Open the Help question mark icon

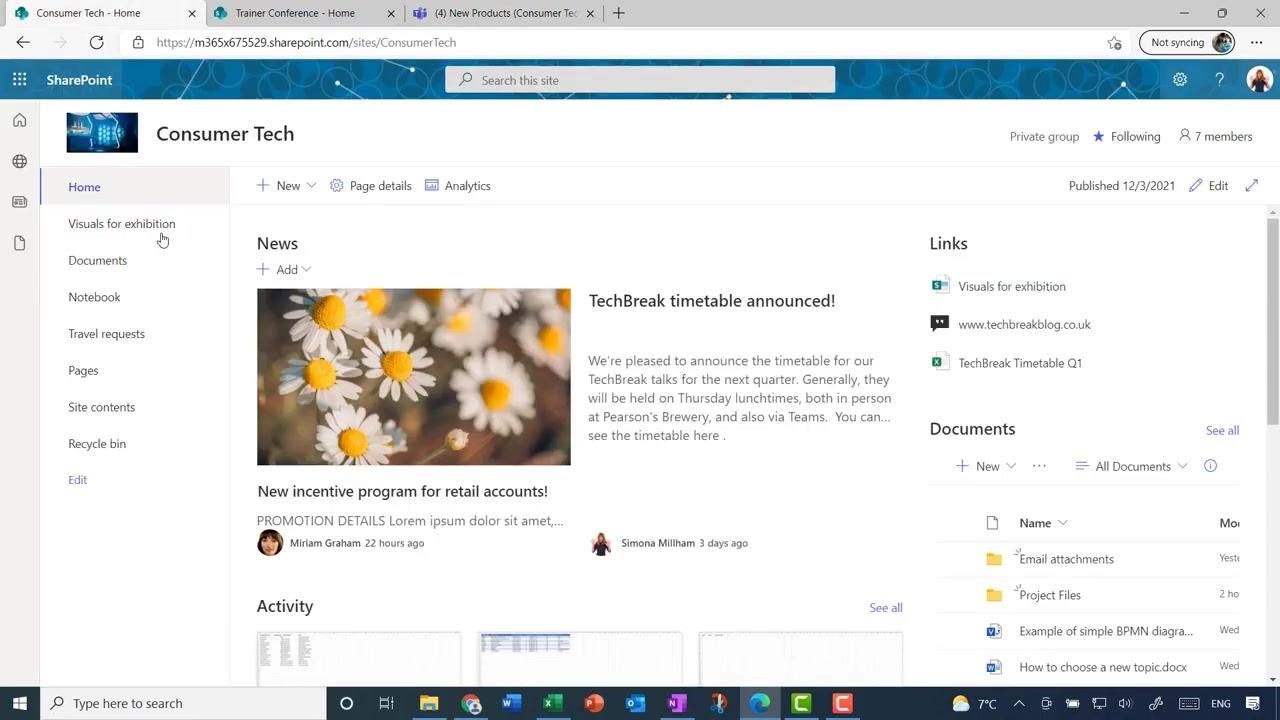[1219, 80]
